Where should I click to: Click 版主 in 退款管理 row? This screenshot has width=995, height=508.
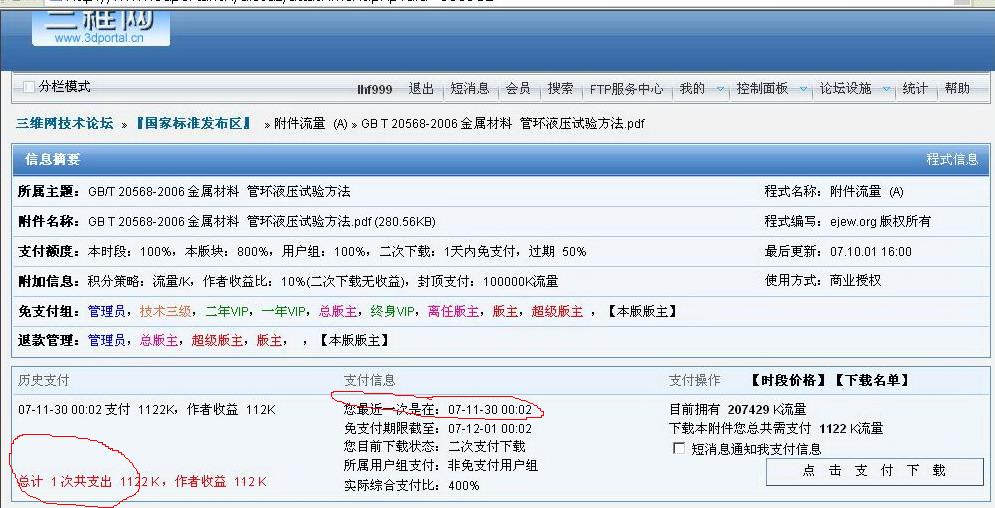point(269,341)
